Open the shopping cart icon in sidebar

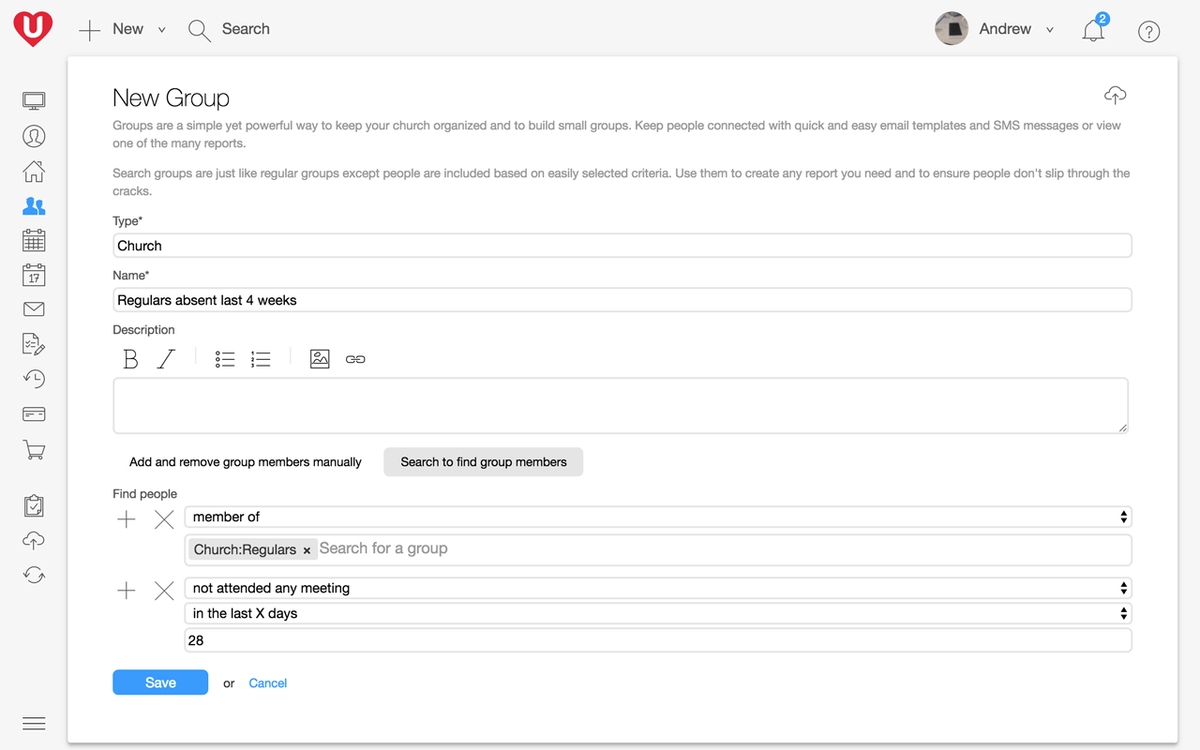point(34,450)
